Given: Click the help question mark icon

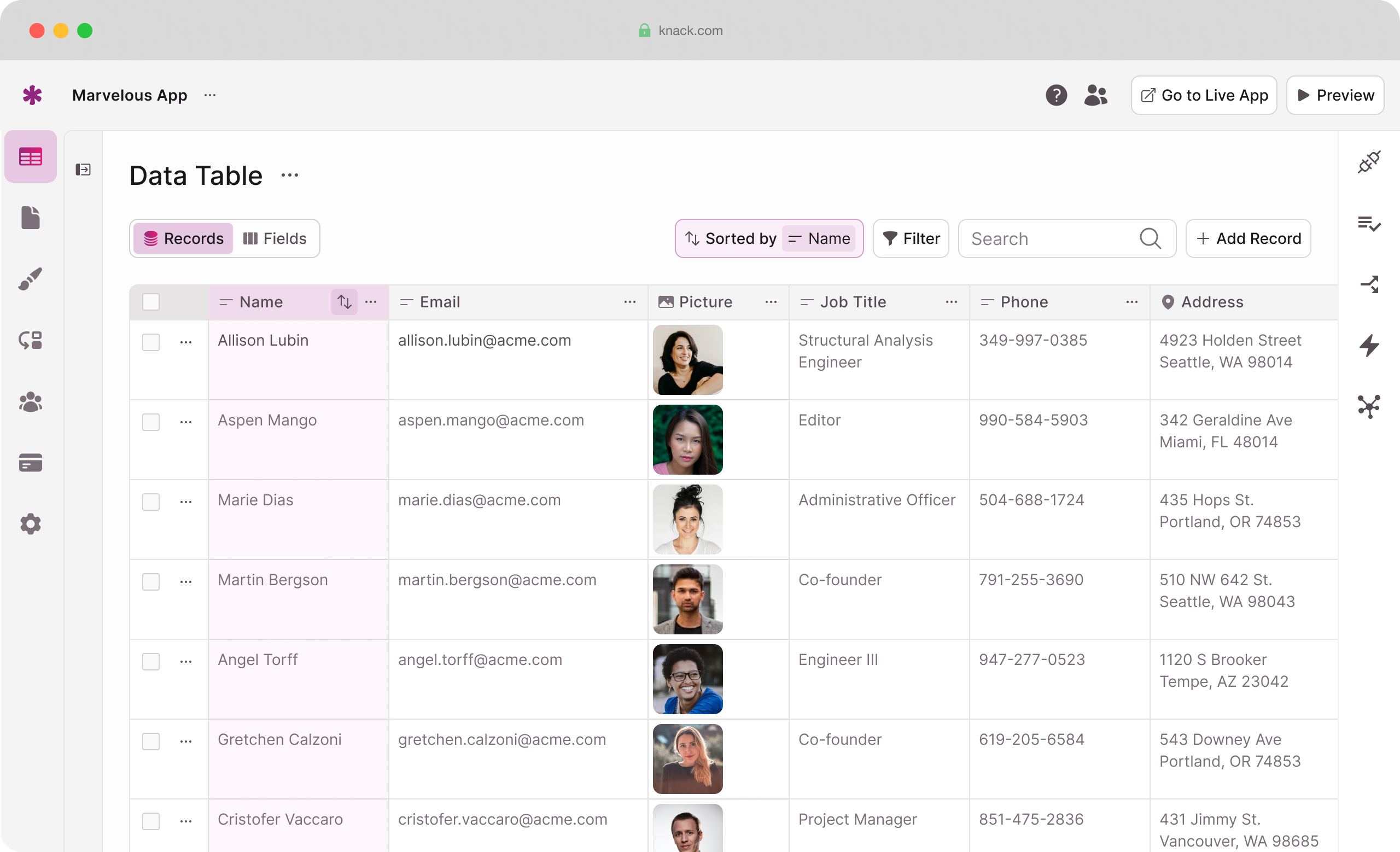Looking at the screenshot, I should tap(1056, 95).
